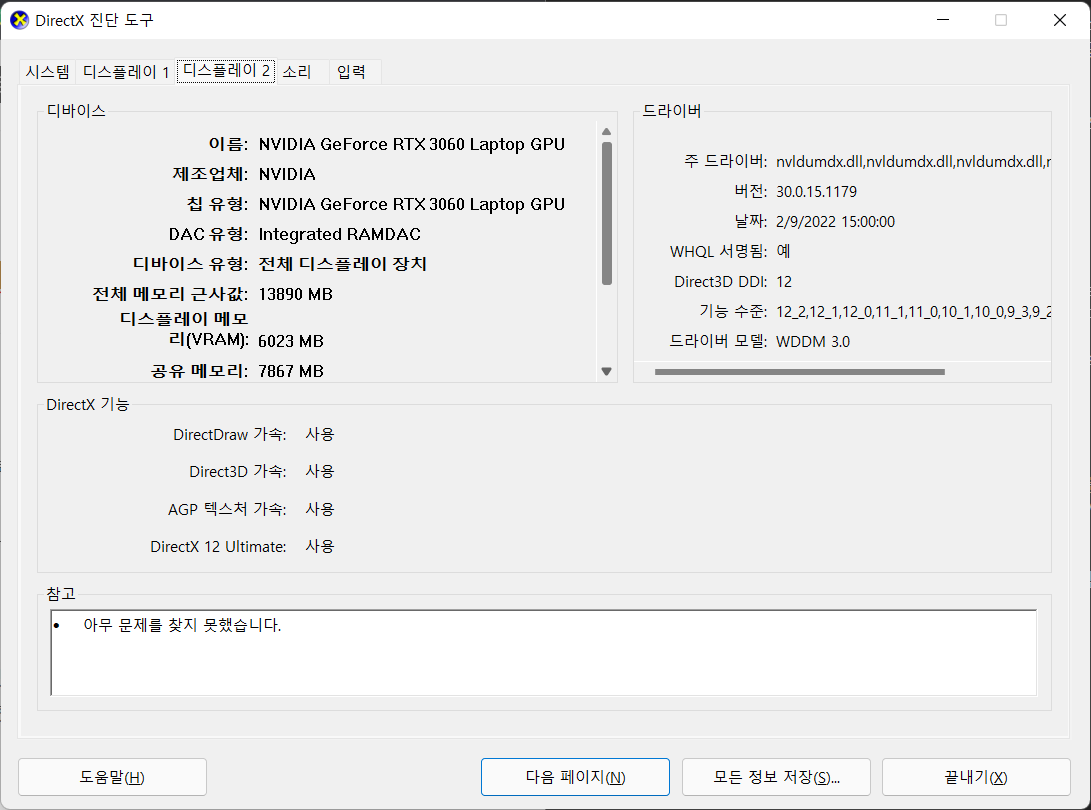The height and width of the screenshot is (810, 1091).
Task: Click the nvldumdx.dll main driver value
Action: tap(913, 161)
